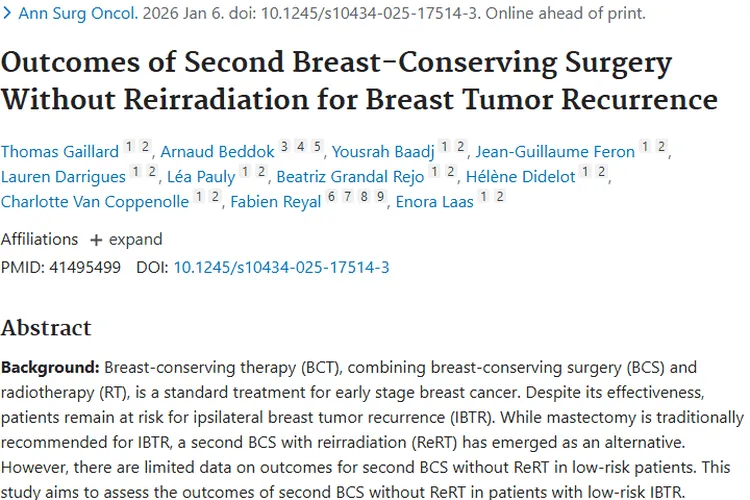The image size is (750, 500).
Task: Click affiliation superscript 9 after Fabien Reyal
Action: (380, 197)
